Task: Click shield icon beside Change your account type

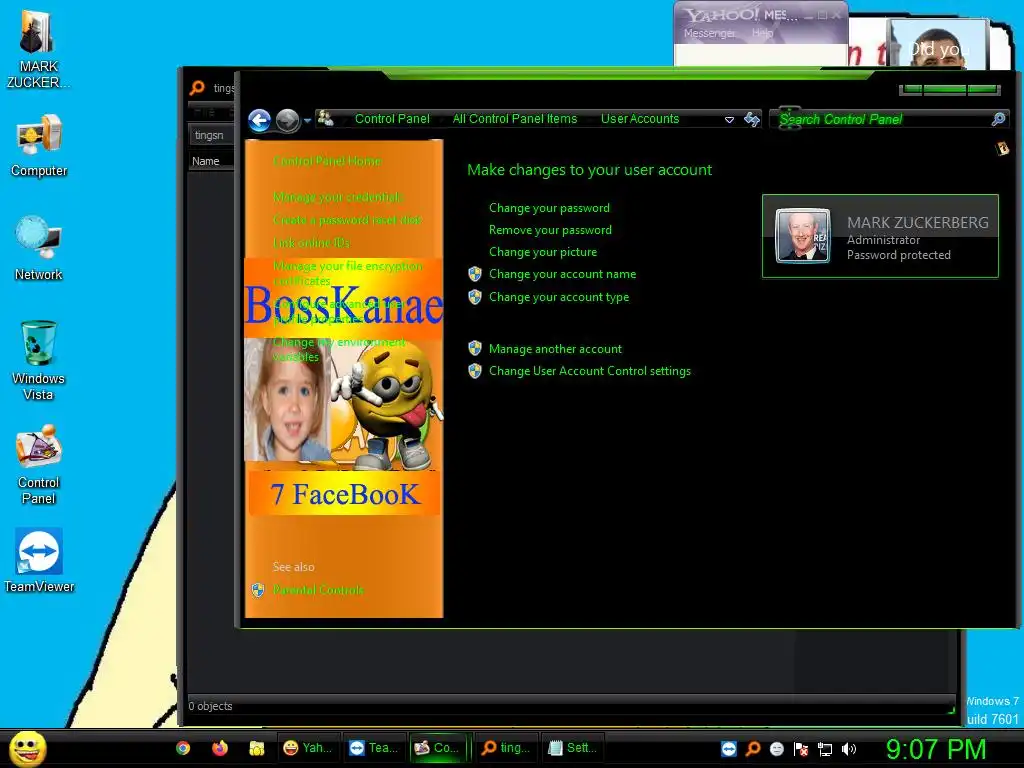Action: click(x=475, y=297)
